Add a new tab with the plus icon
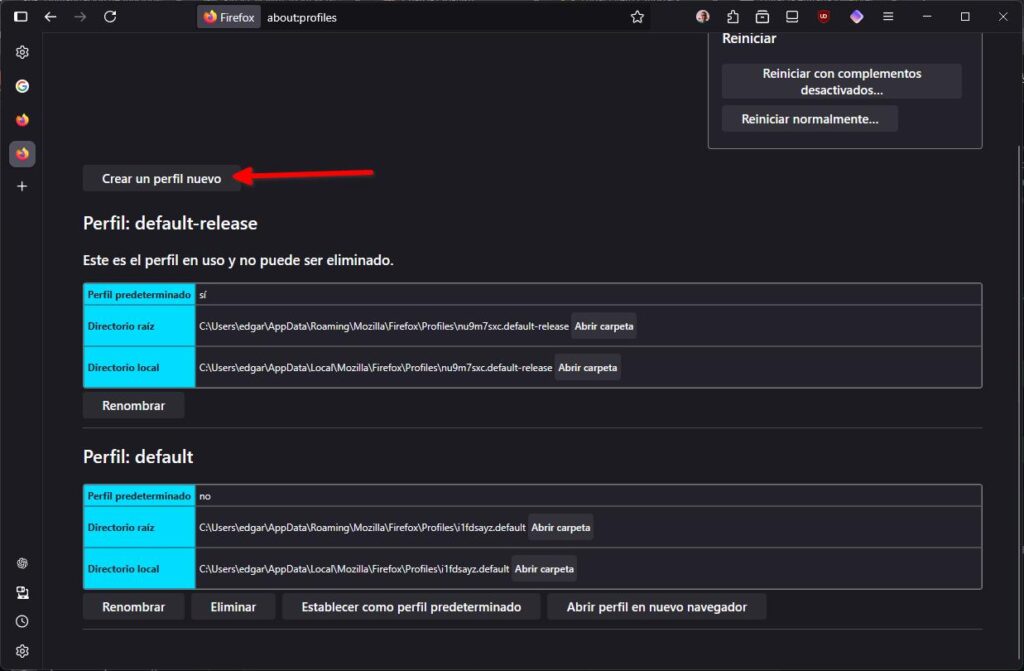The width and height of the screenshot is (1024, 671). pos(22,187)
